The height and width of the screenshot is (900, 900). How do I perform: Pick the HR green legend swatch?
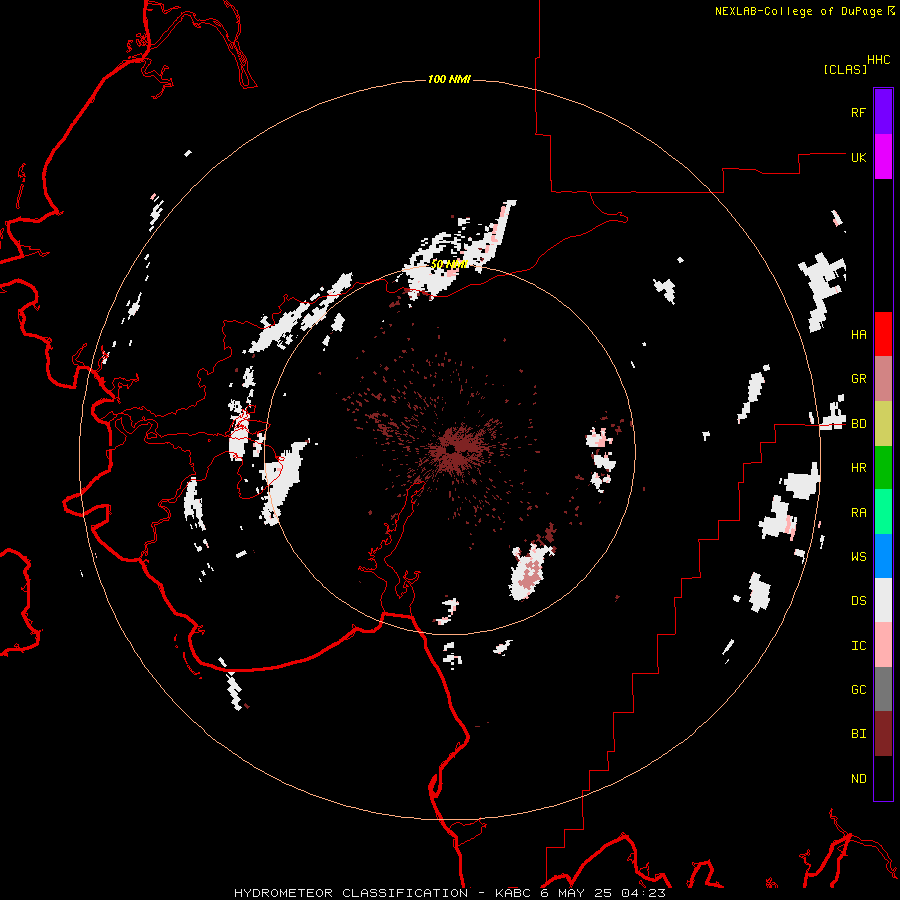(x=883, y=468)
